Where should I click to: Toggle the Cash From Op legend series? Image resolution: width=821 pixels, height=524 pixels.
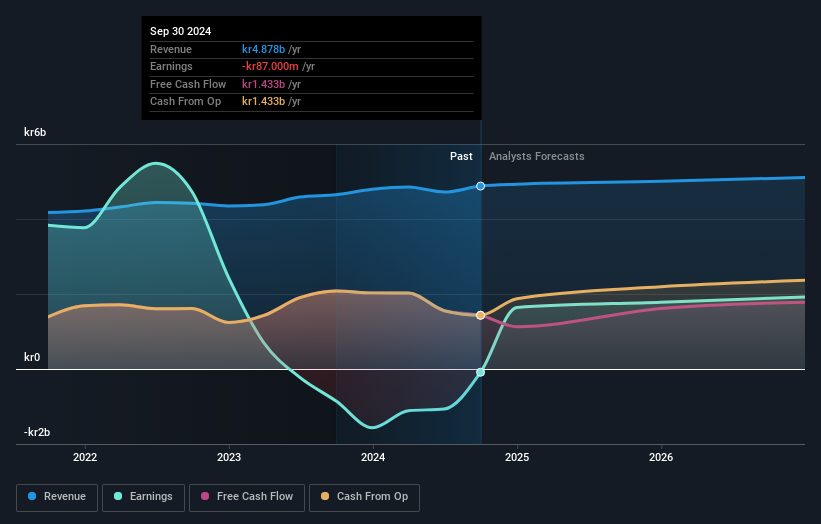click(x=364, y=497)
